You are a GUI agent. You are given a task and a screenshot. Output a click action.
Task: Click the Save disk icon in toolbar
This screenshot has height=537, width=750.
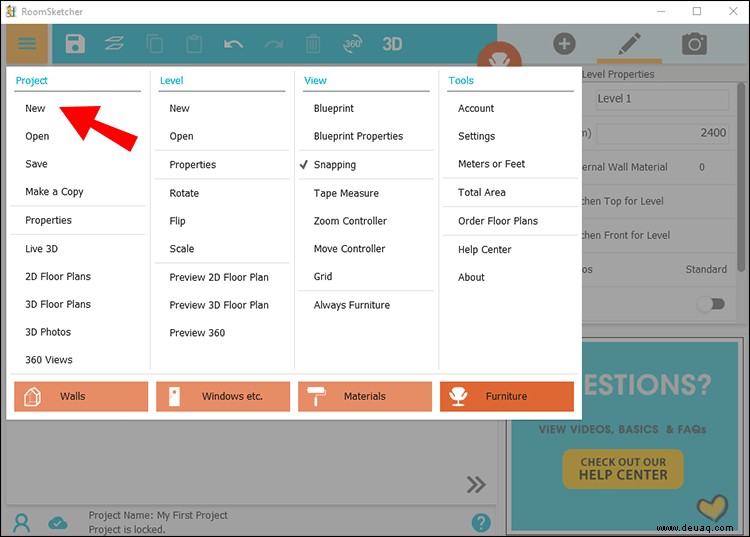pos(75,44)
